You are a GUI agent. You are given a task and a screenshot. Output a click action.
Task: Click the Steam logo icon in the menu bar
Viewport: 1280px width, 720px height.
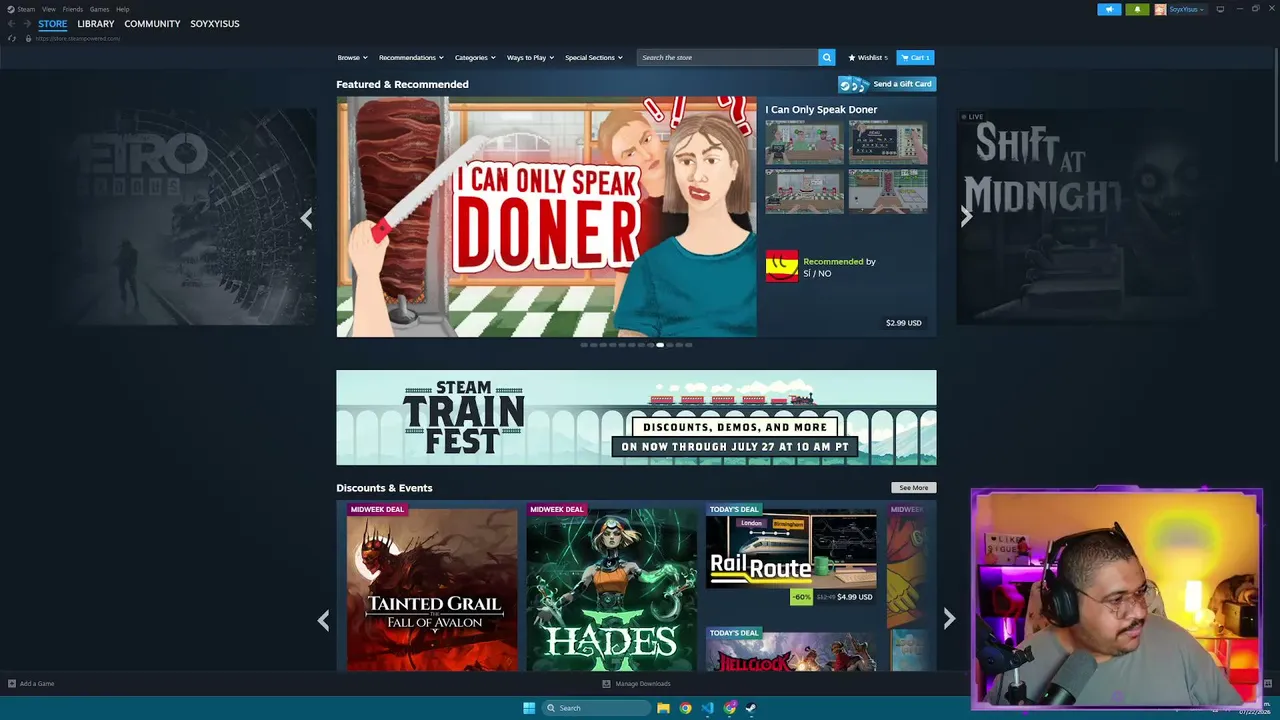click(11, 9)
